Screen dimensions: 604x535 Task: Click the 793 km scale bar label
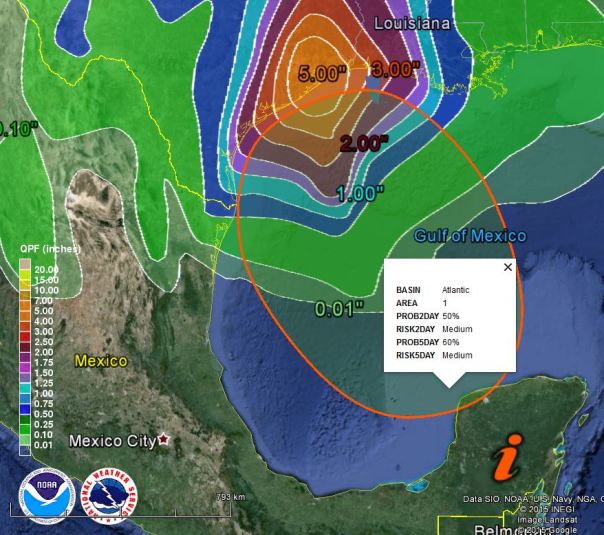tap(231, 497)
